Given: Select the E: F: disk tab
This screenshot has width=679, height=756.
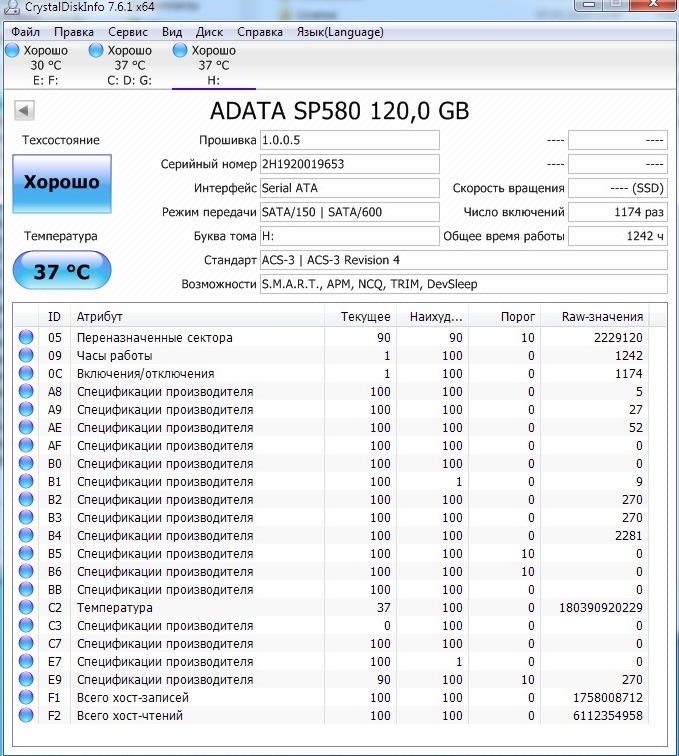Looking at the screenshot, I should click(45, 65).
